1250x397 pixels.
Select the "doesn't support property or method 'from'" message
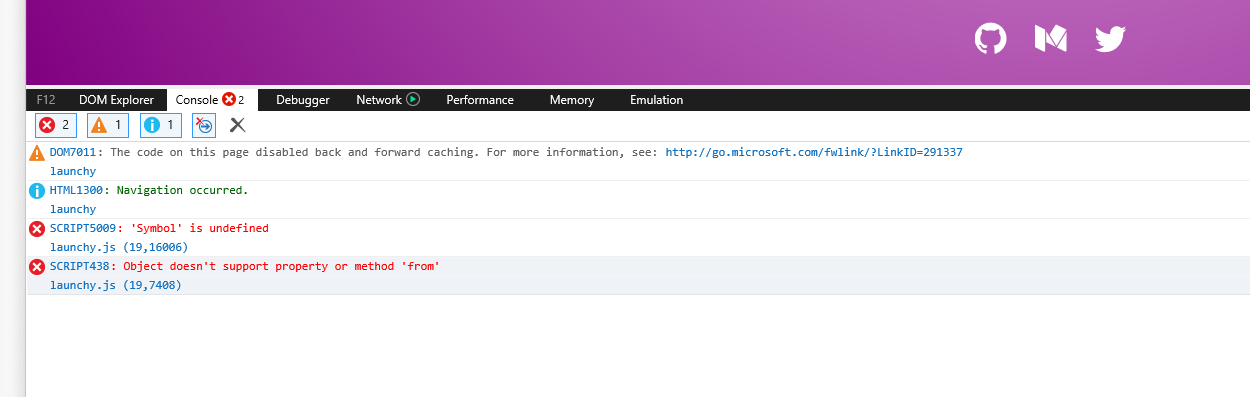tap(303, 266)
